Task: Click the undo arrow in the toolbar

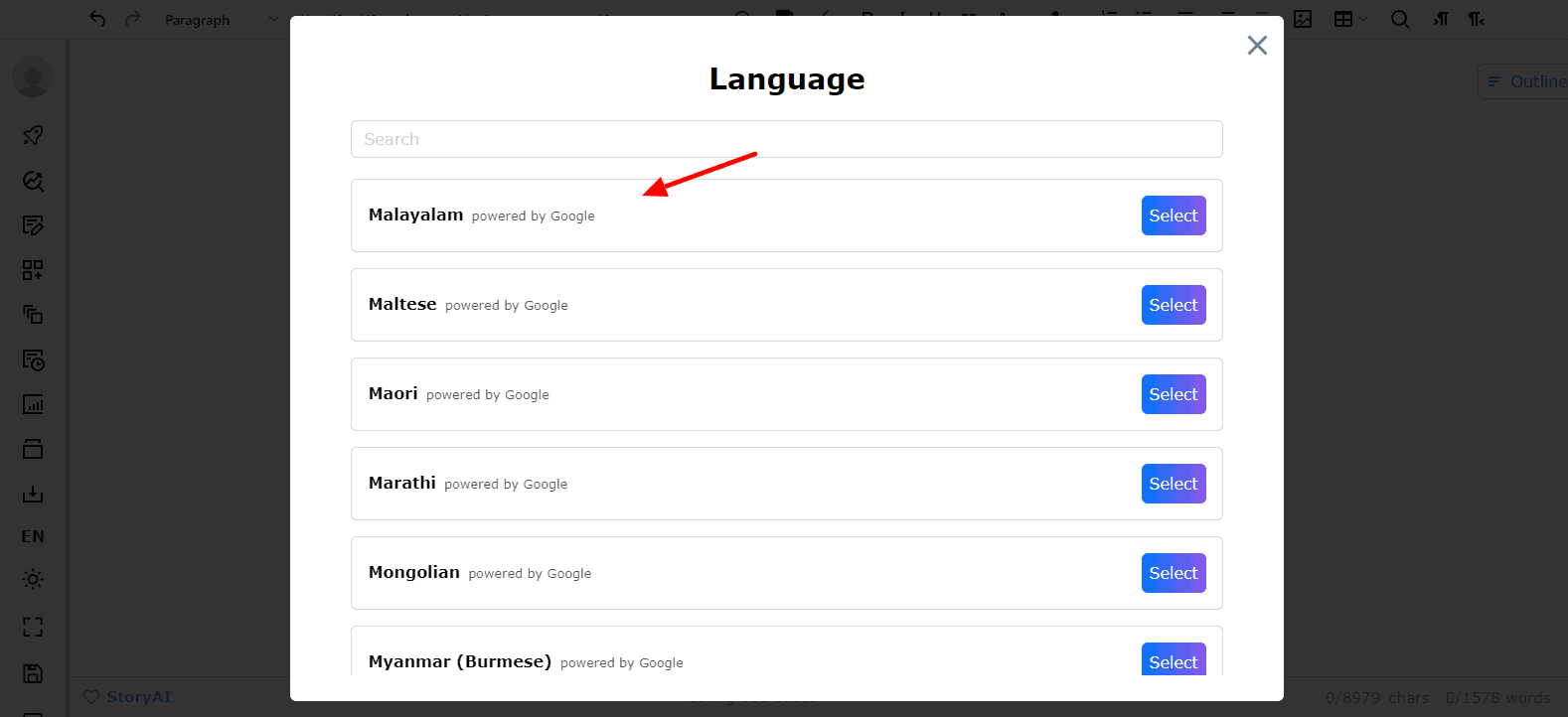Action: (x=97, y=19)
